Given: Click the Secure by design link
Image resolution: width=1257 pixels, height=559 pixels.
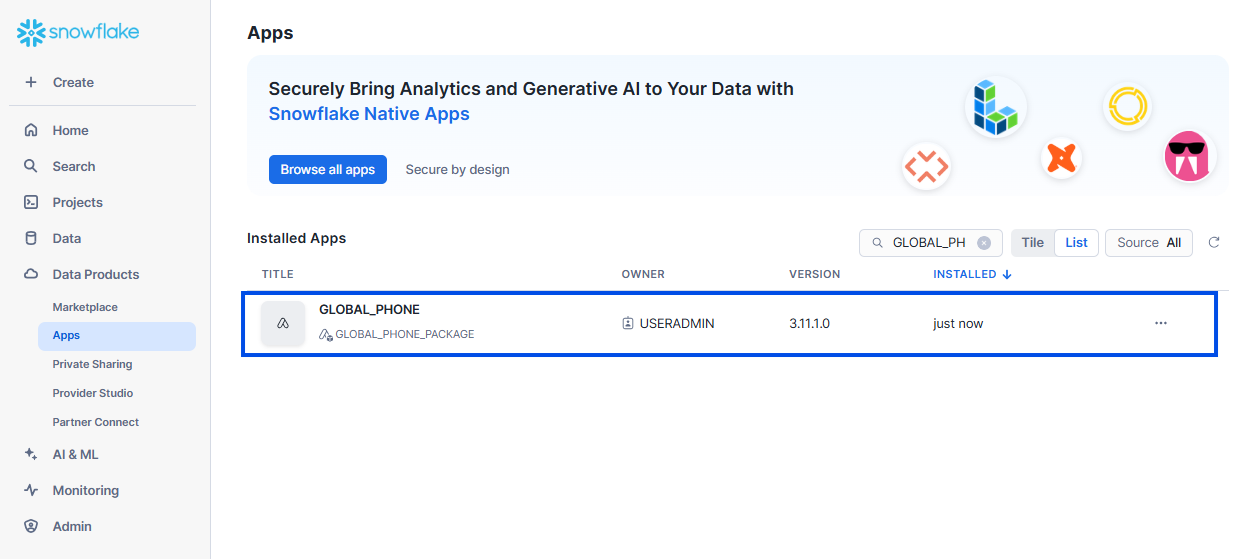Looking at the screenshot, I should pos(458,170).
